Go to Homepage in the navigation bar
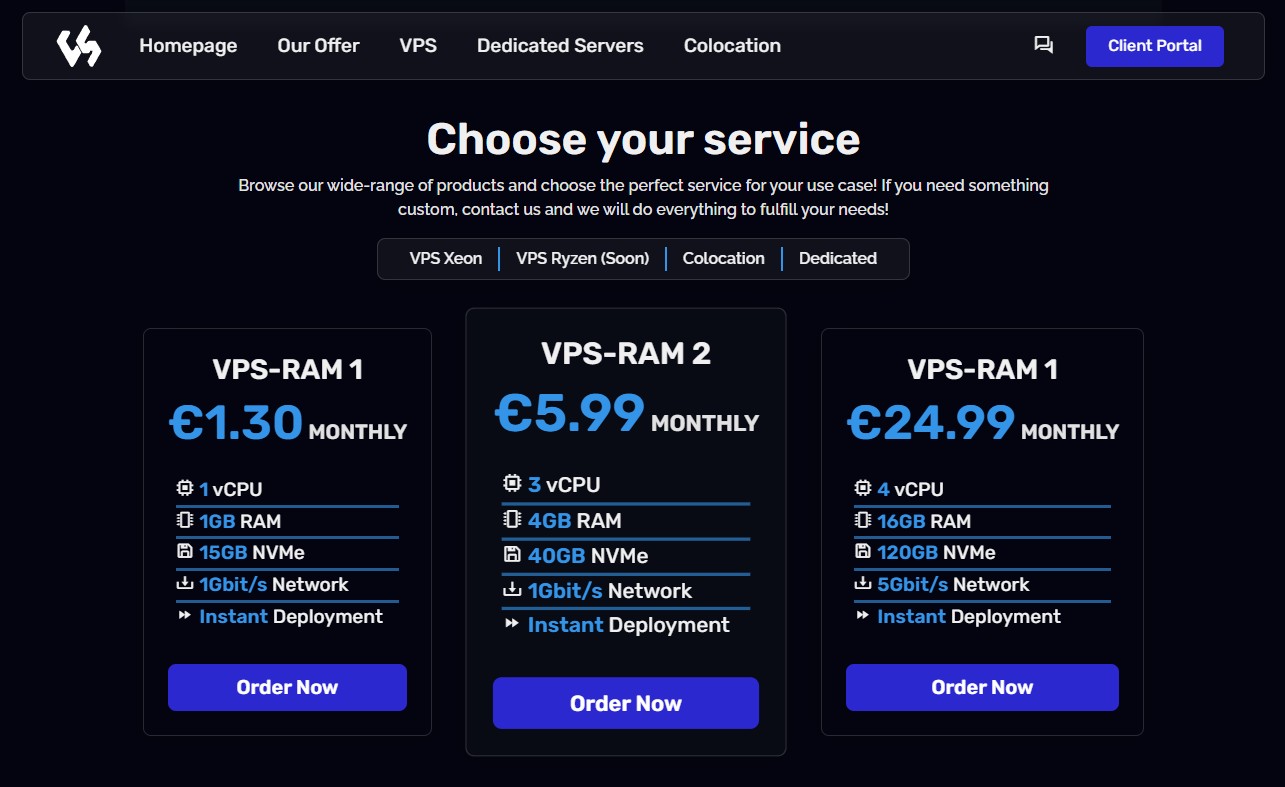Screen dimensions: 1285x787 [188, 46]
